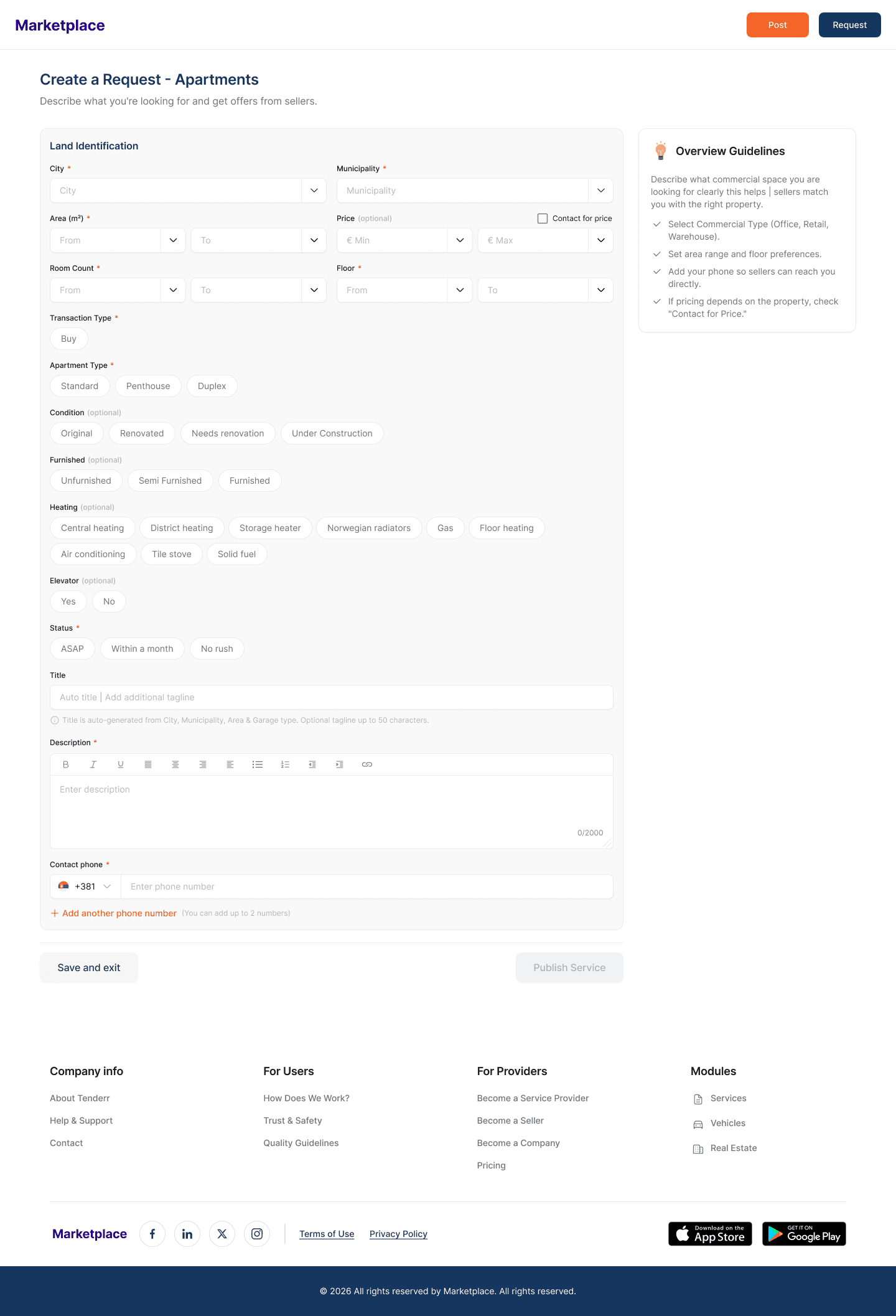Open Trust & Safety footer link

click(x=292, y=1121)
